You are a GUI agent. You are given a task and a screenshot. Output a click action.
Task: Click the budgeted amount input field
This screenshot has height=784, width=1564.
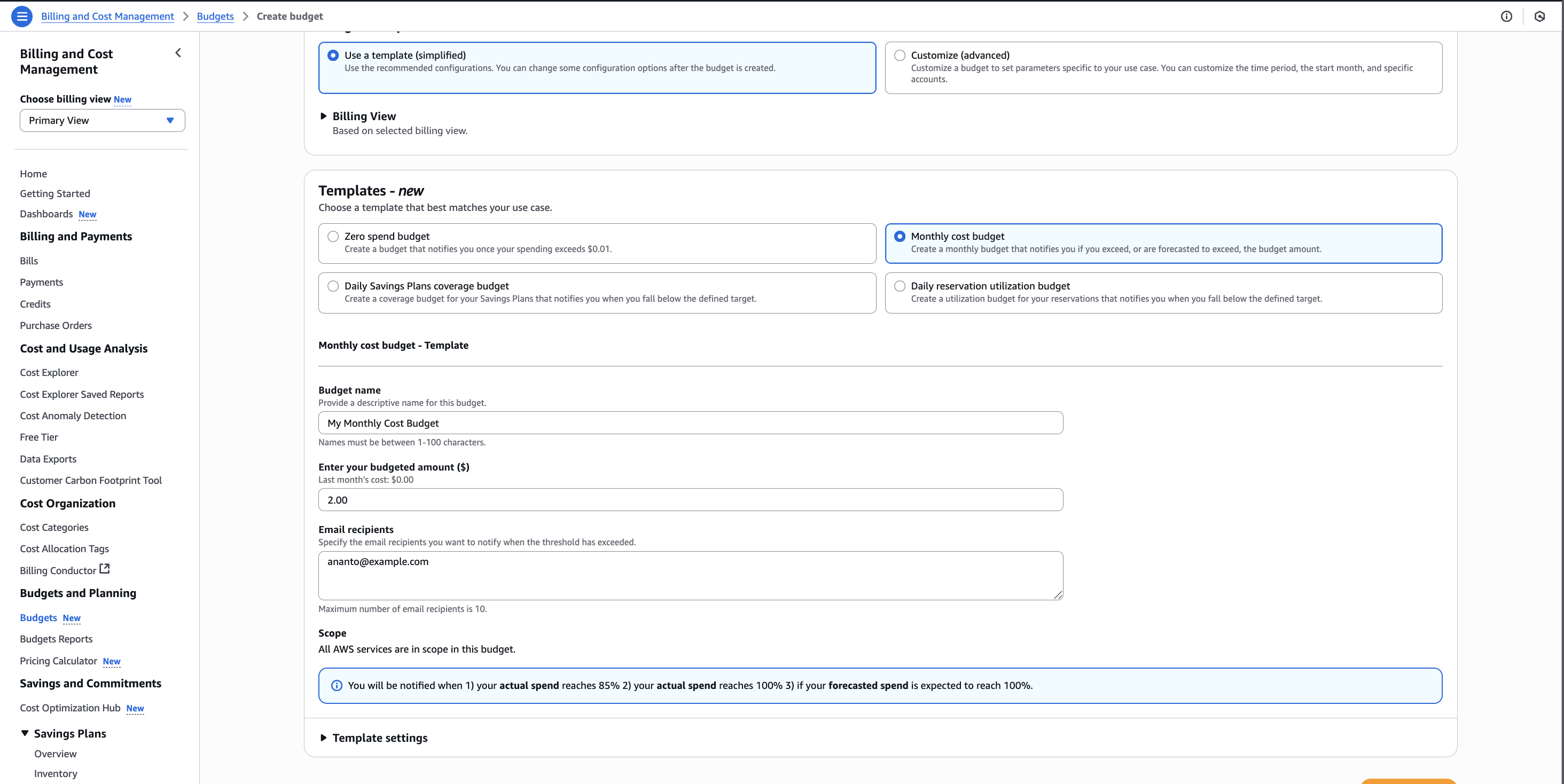pos(690,500)
